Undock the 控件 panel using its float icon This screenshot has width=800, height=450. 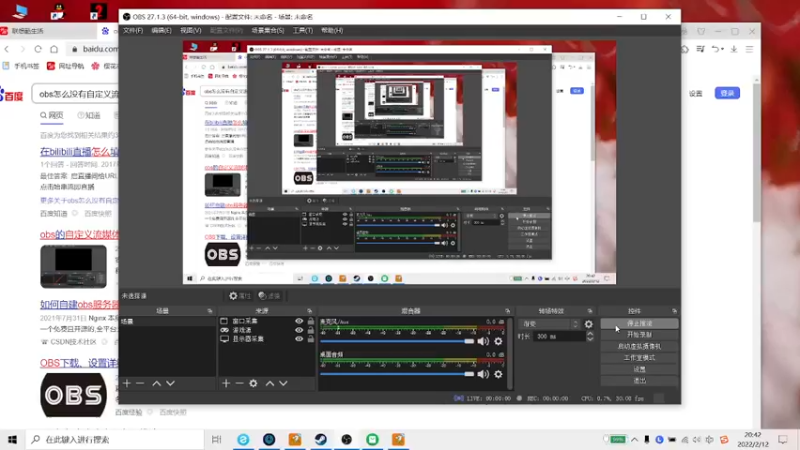coord(674,311)
